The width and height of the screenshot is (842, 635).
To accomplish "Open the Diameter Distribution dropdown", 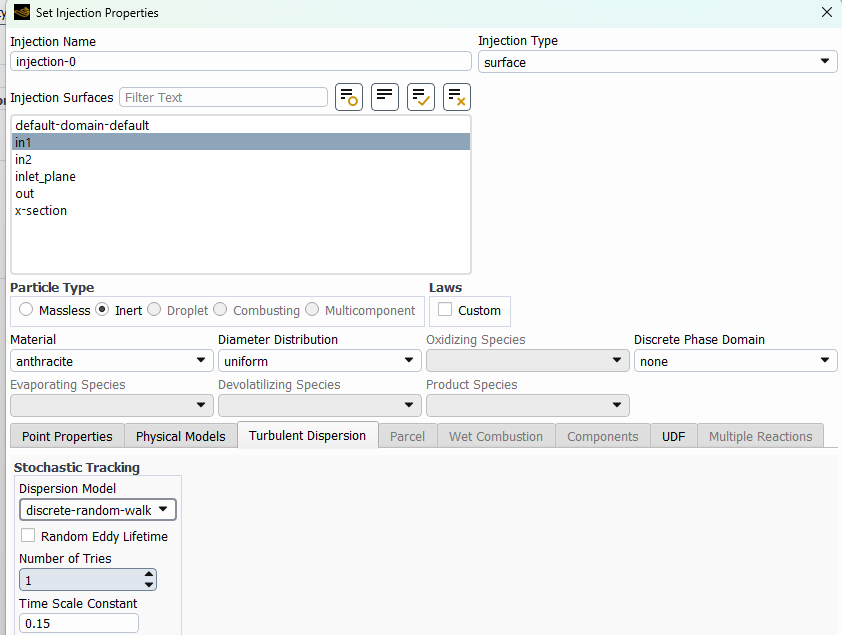I will (318, 361).
